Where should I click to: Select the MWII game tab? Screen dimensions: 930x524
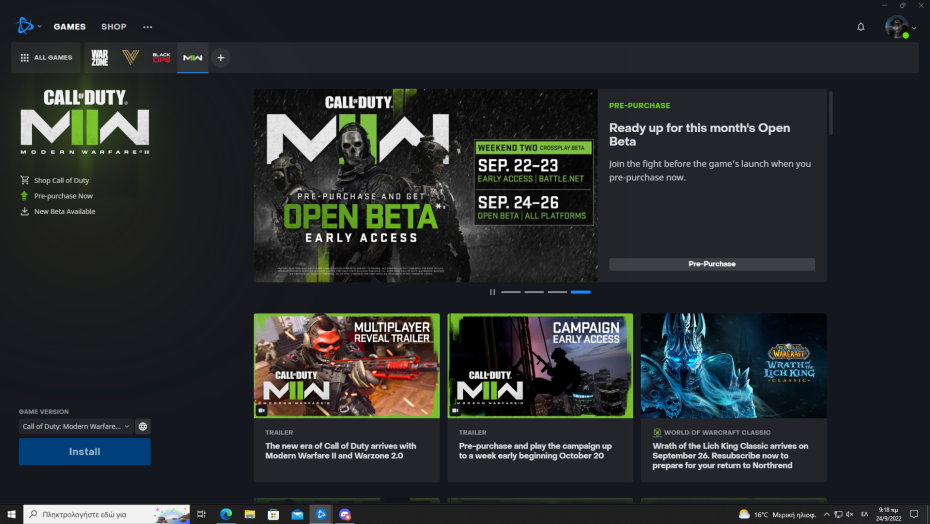click(193, 58)
